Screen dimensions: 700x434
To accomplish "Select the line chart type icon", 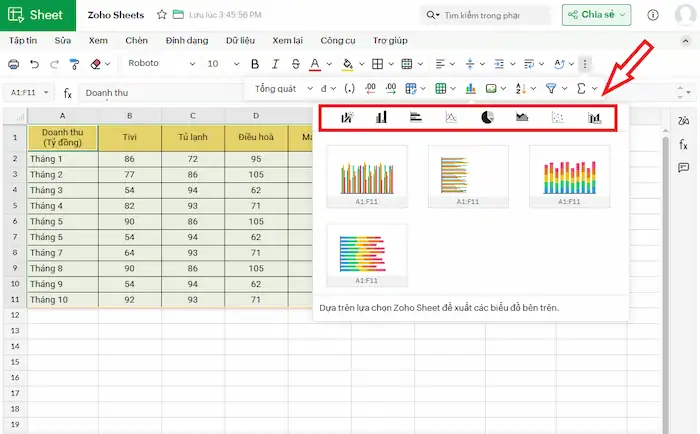I will pyautogui.click(x=451, y=117).
